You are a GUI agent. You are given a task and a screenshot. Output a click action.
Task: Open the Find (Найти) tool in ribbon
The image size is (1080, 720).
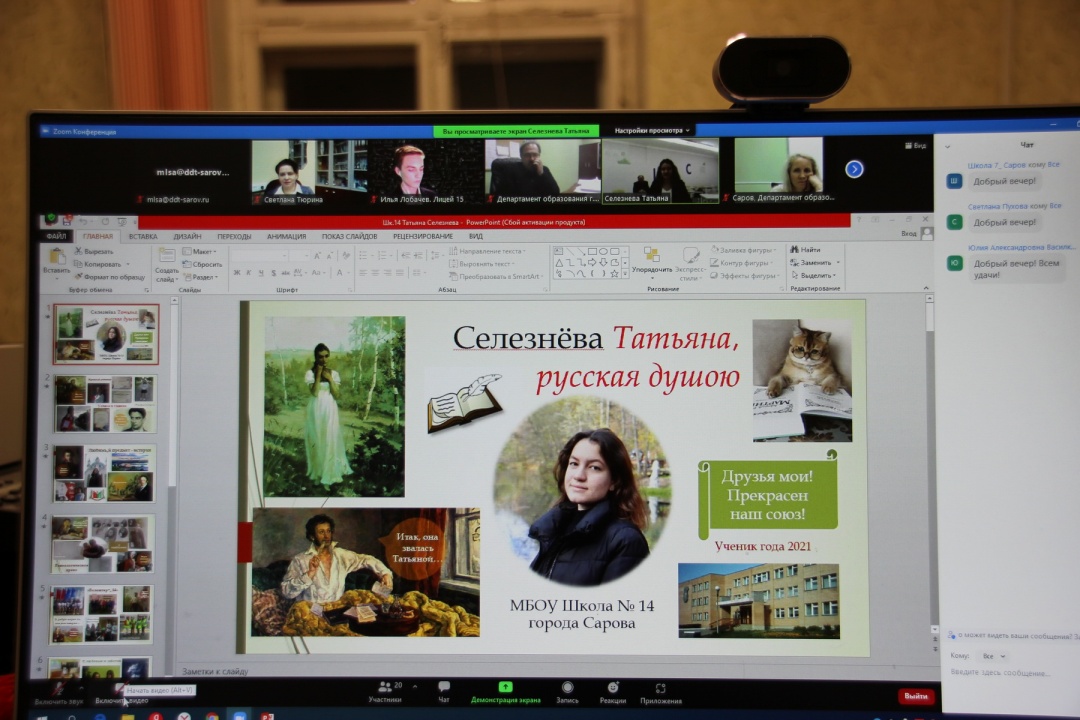805,250
